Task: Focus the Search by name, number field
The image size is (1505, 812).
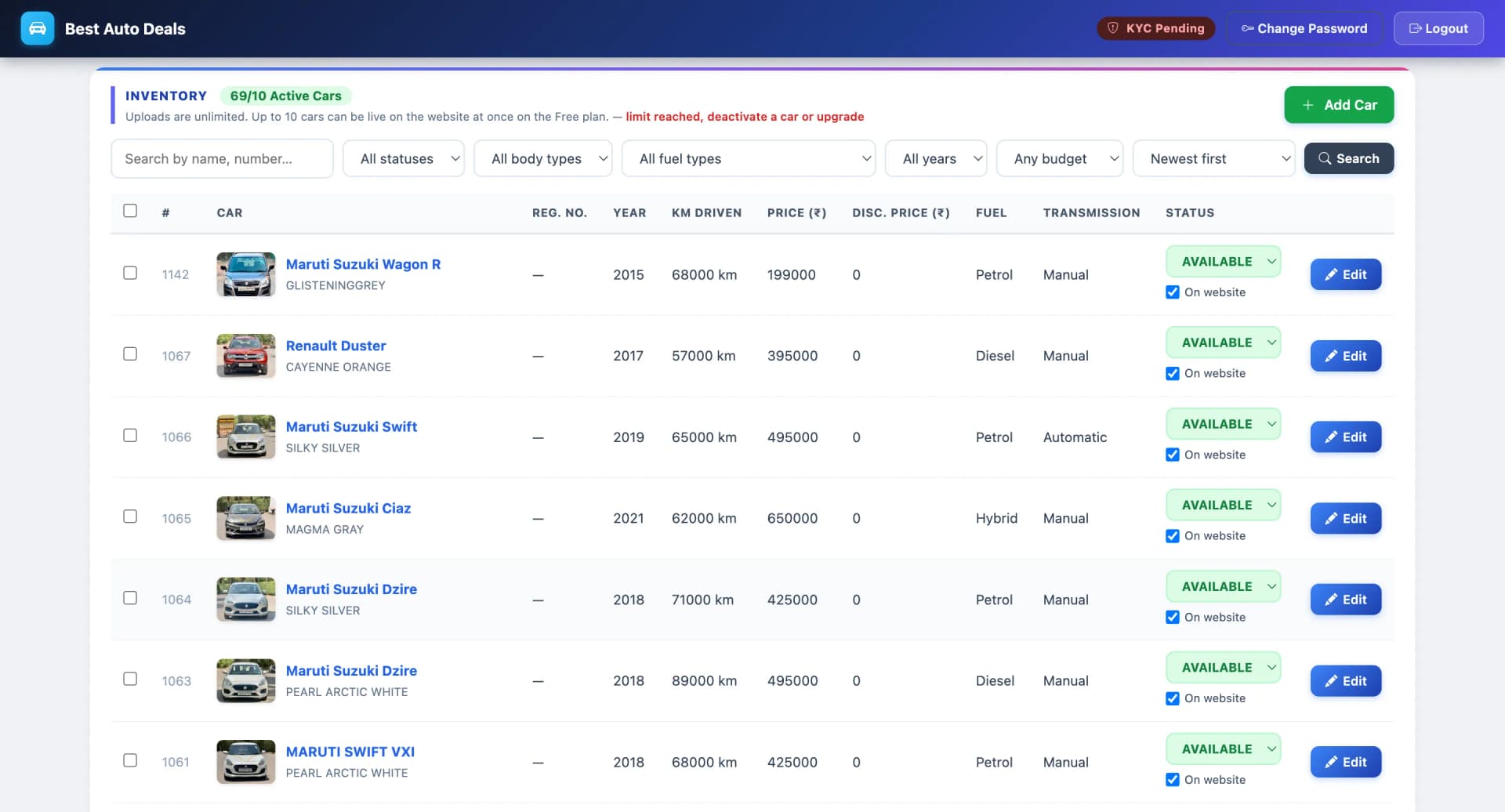Action: click(222, 158)
